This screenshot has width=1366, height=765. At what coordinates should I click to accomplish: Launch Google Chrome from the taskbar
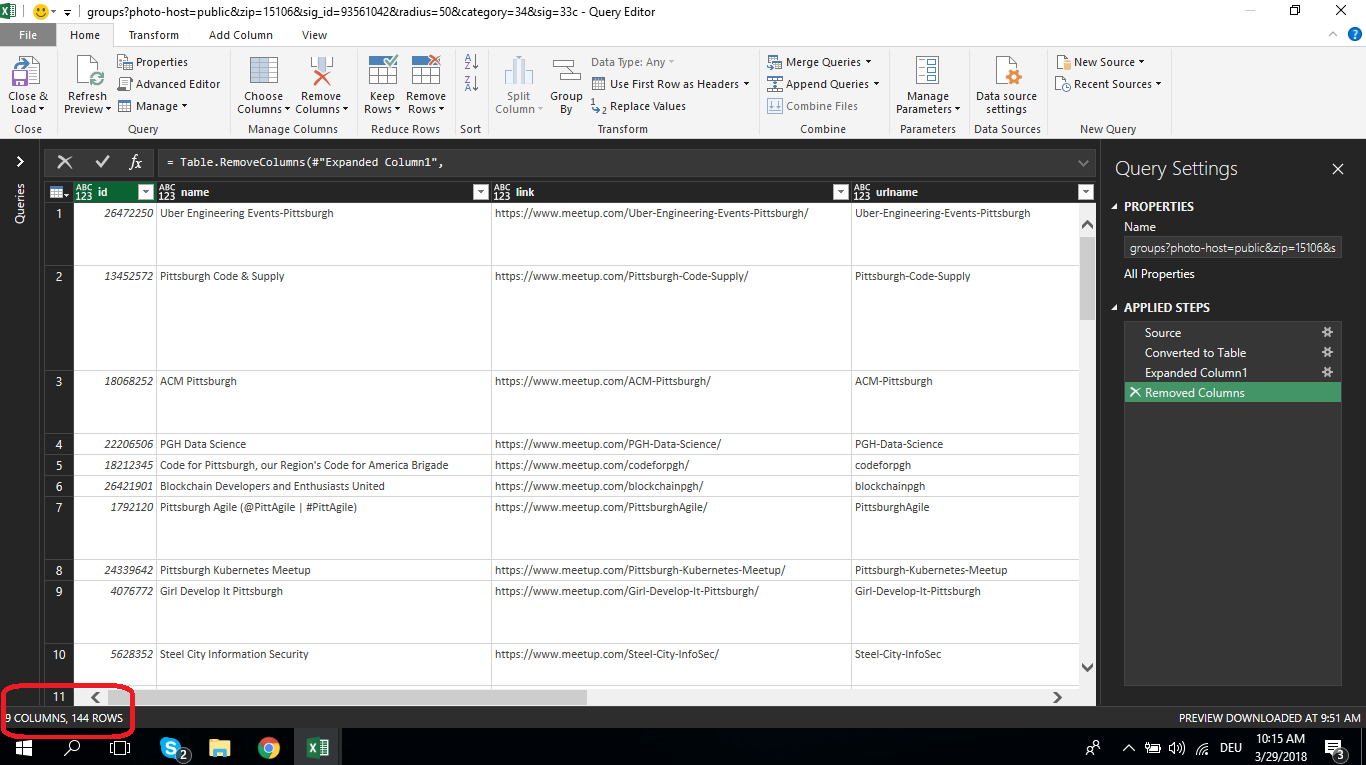point(270,747)
